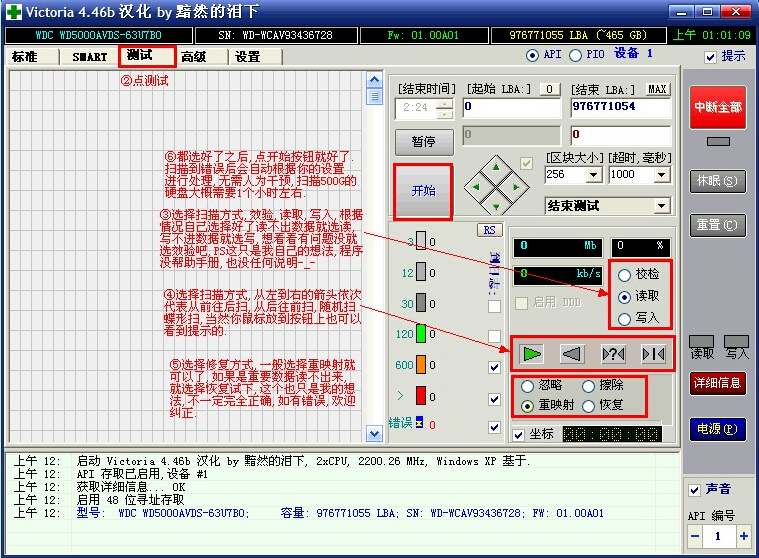This screenshot has width=759, height=558.
Task: Select 重映射 remap option
Action: click(527, 406)
